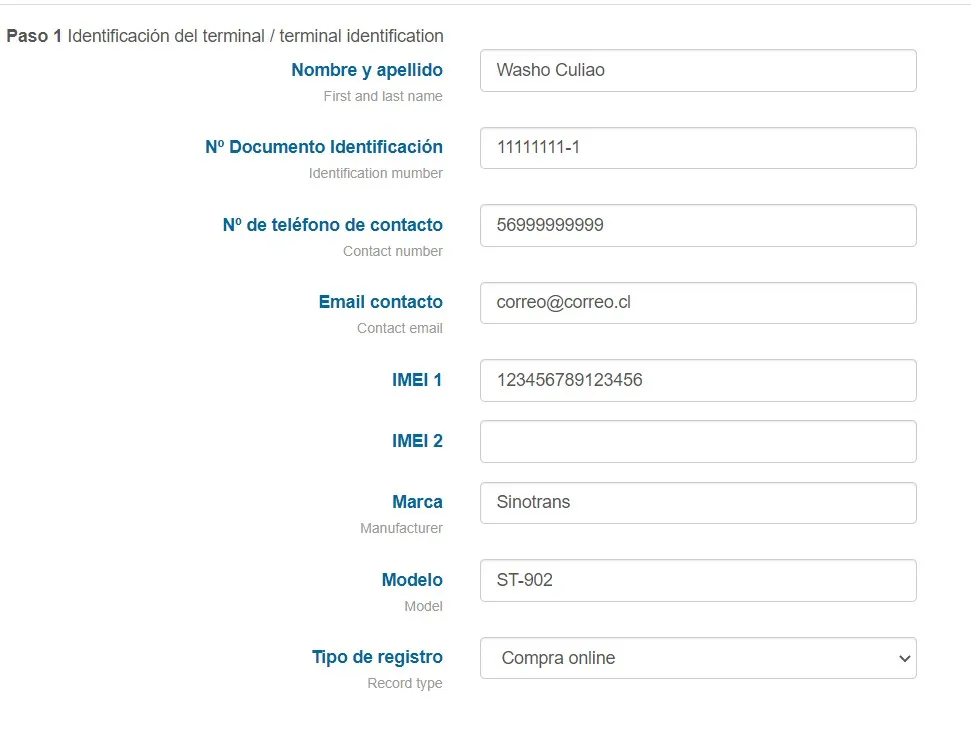
Task: Click the "Paso 1" step heading
Action: tap(34, 36)
